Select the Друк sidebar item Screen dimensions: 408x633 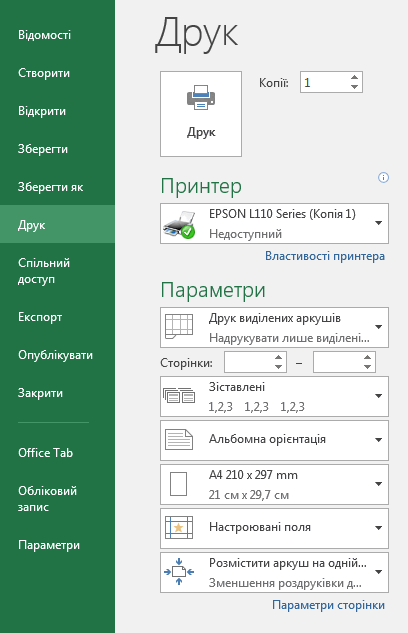tap(57, 224)
